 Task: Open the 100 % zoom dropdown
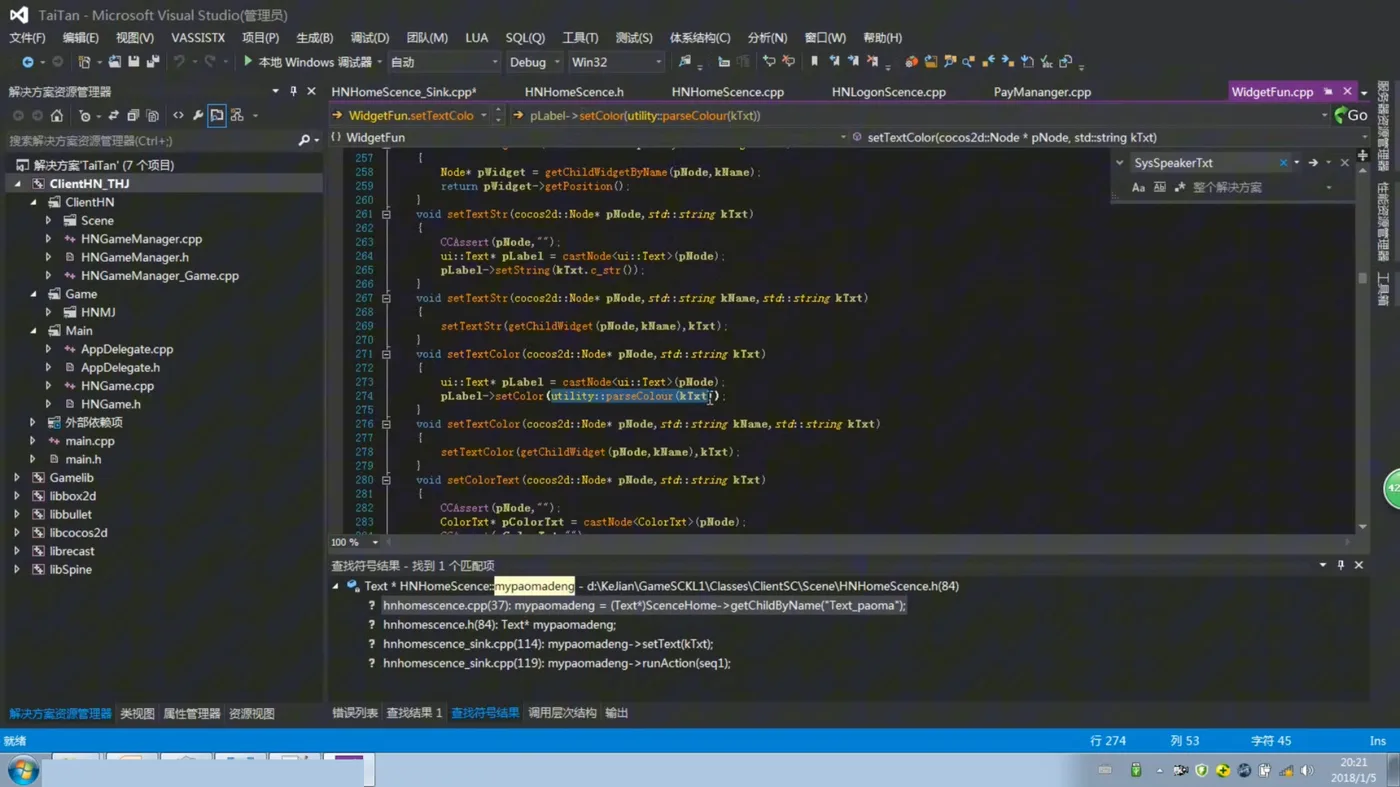(x=375, y=542)
